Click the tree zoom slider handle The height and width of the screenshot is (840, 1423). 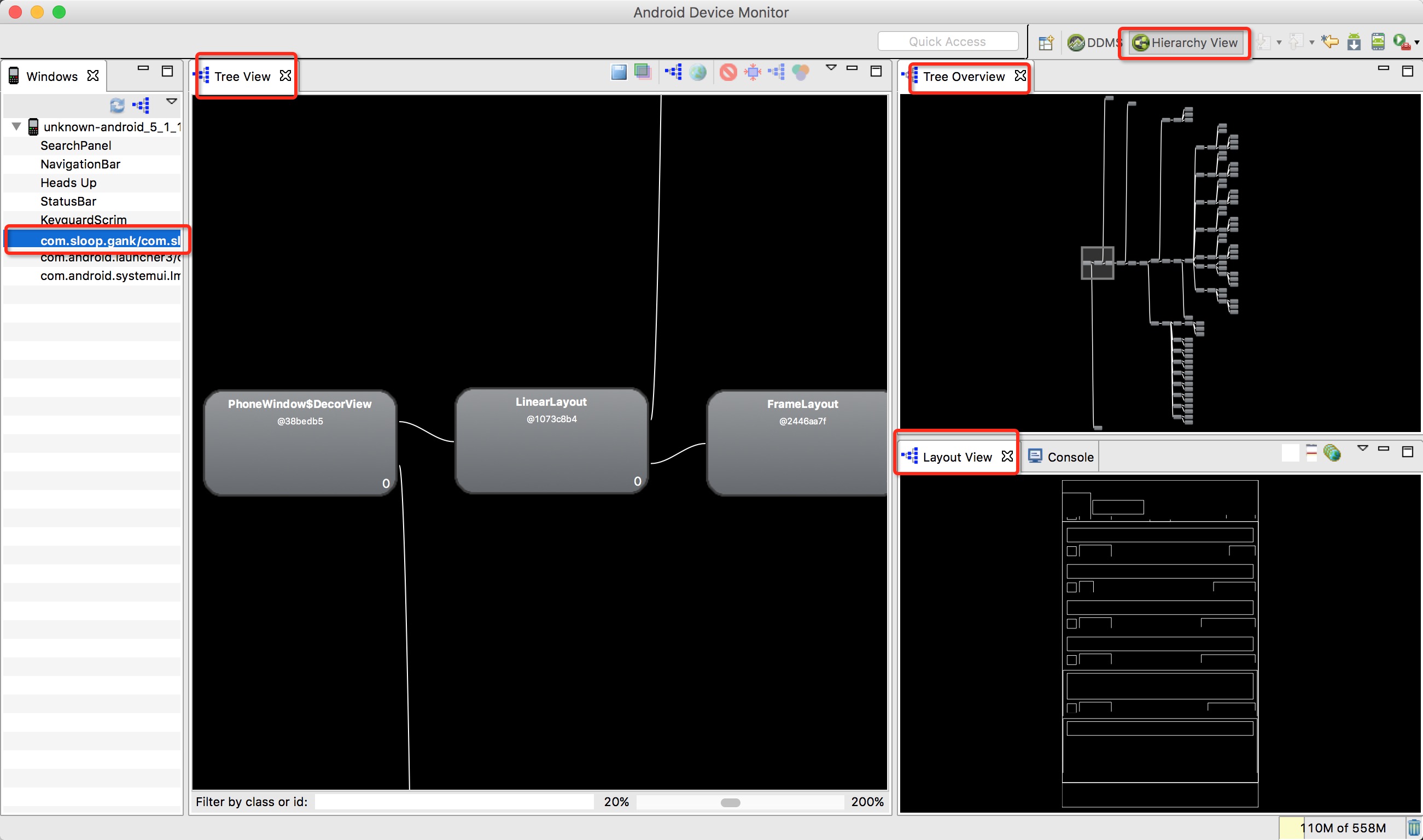point(730,803)
